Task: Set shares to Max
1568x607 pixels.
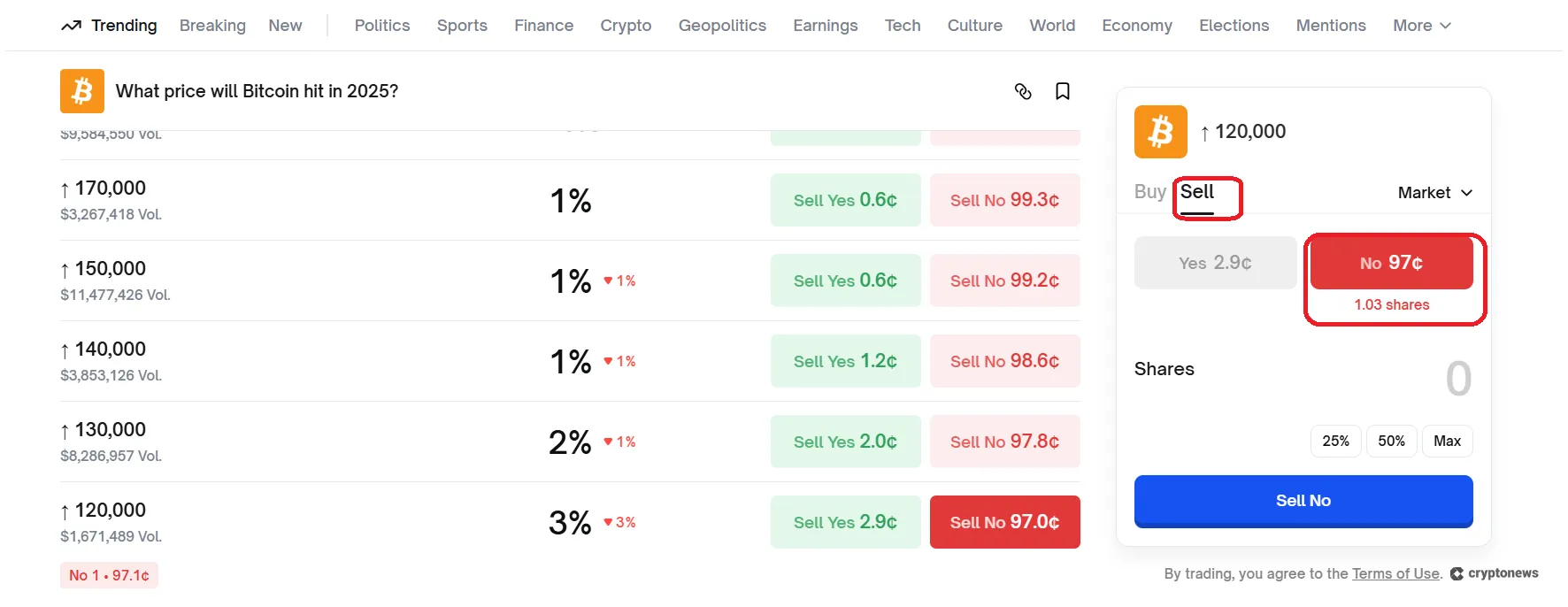Action: (x=1447, y=441)
